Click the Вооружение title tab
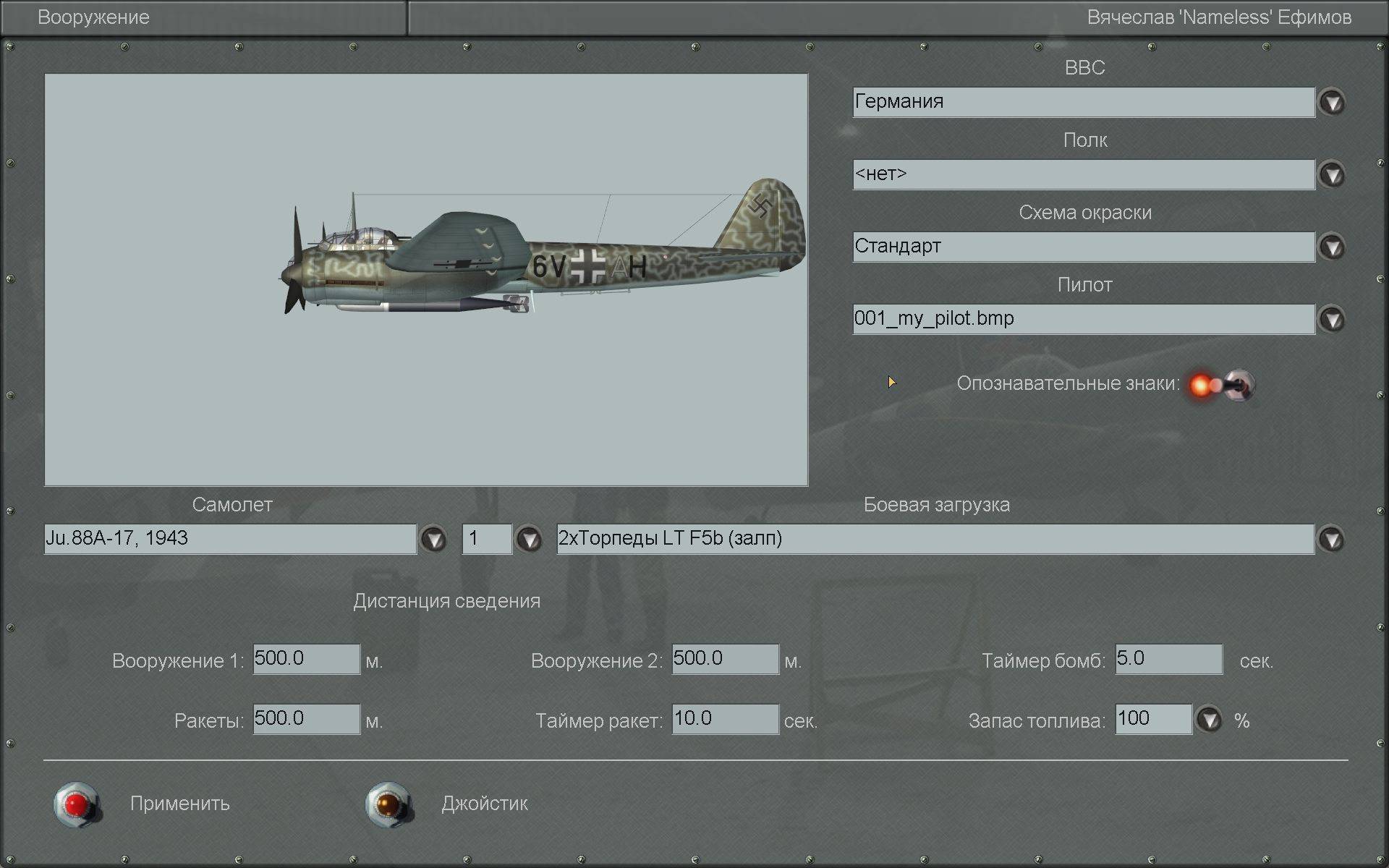Screen dimensions: 1389x868 pos(203,17)
